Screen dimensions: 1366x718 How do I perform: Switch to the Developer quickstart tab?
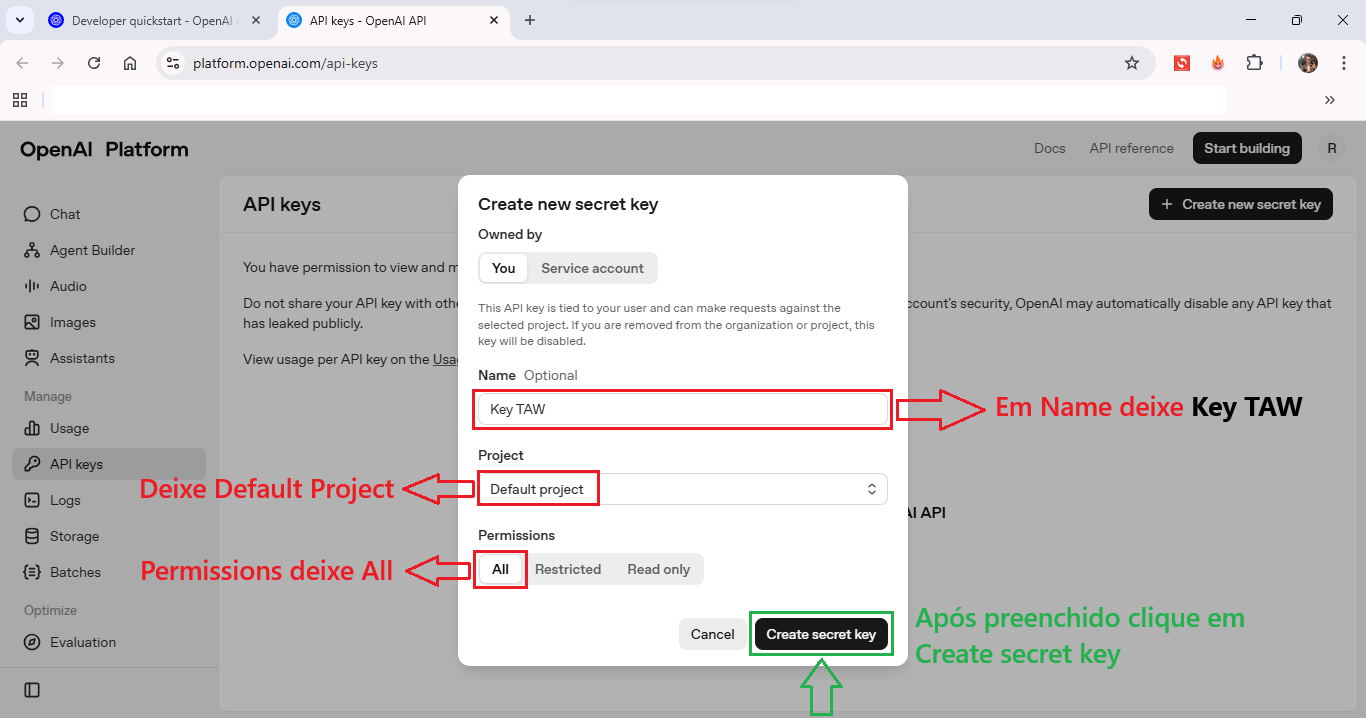point(149,20)
